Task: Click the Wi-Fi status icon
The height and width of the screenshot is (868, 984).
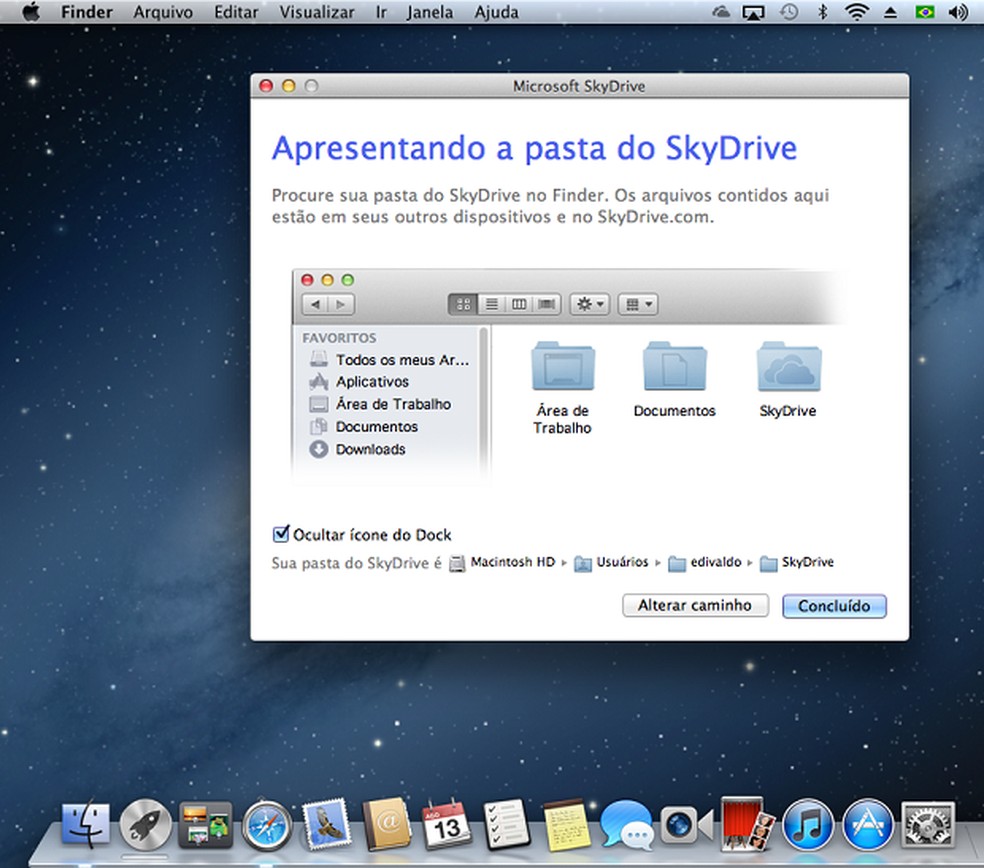Action: point(855,13)
